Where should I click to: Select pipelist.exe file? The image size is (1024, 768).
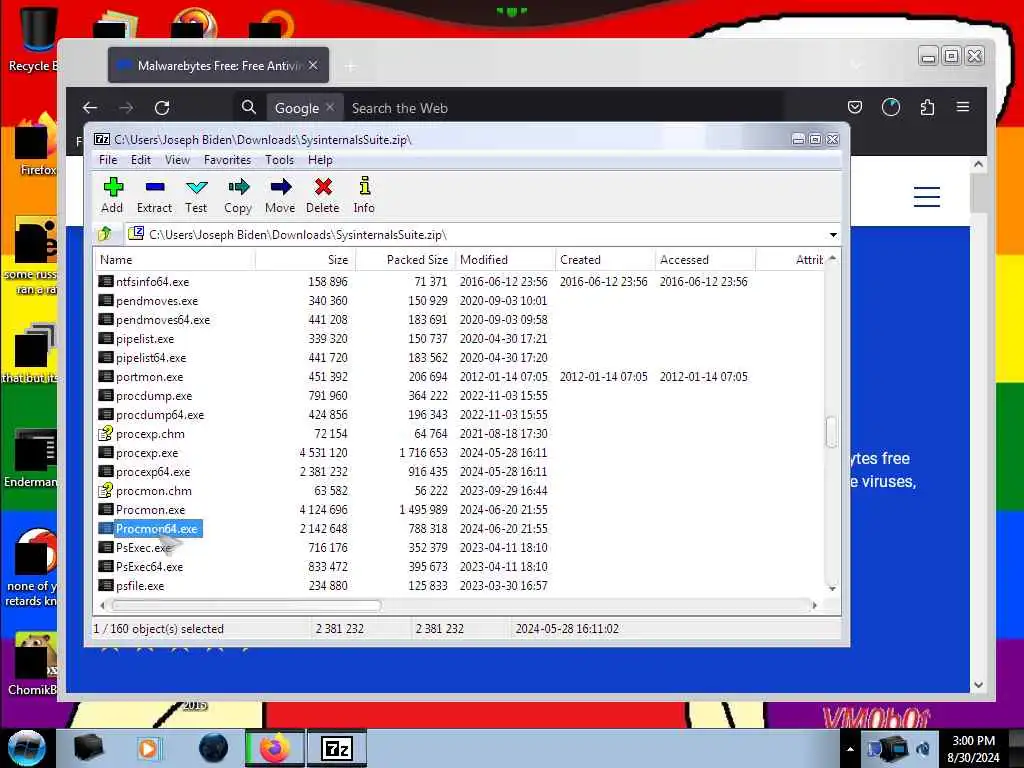145,339
